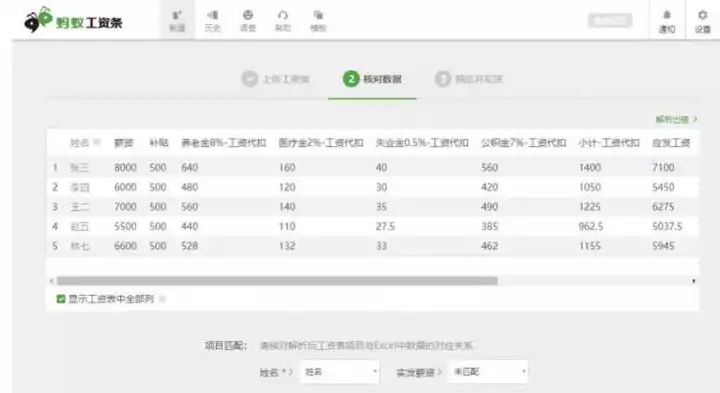Click the greyed button in top navbar

(610, 21)
